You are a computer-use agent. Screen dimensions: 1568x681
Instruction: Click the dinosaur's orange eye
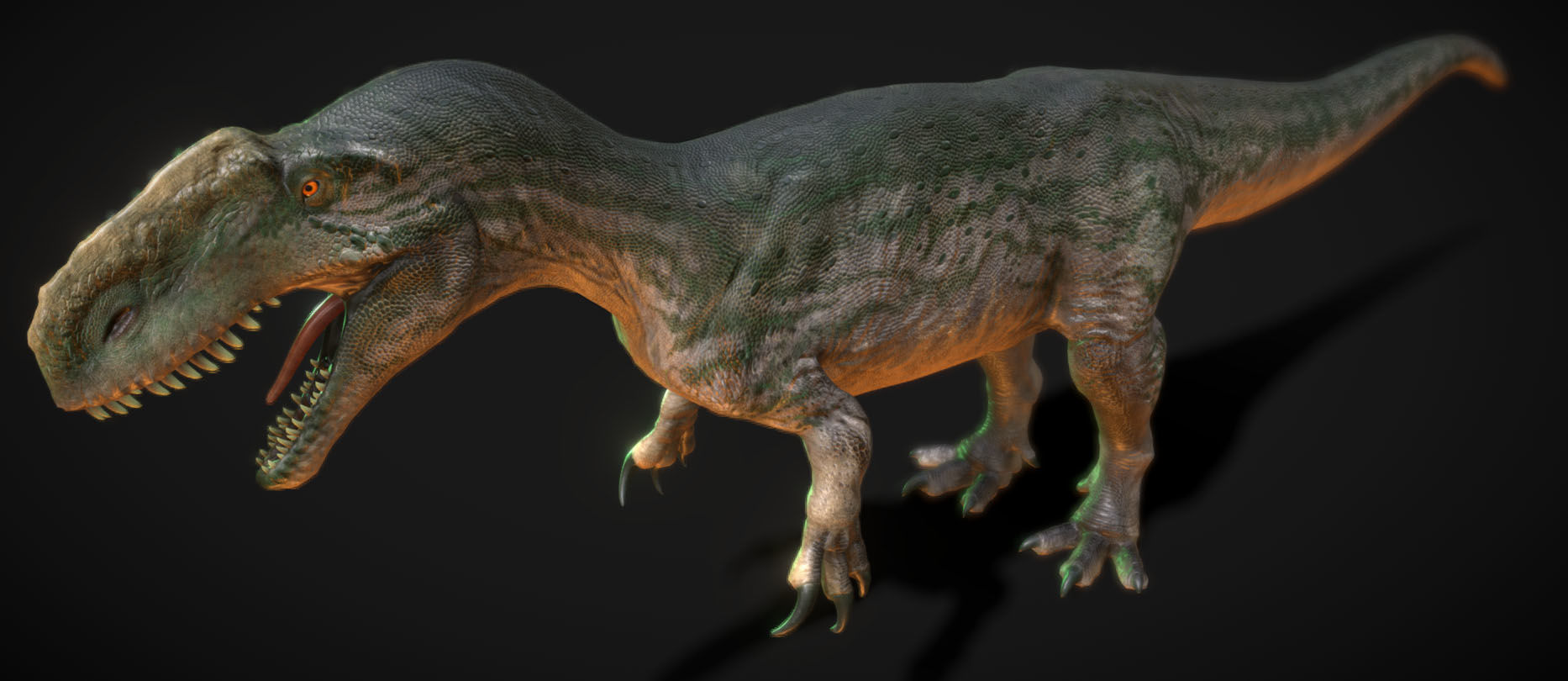(x=311, y=189)
